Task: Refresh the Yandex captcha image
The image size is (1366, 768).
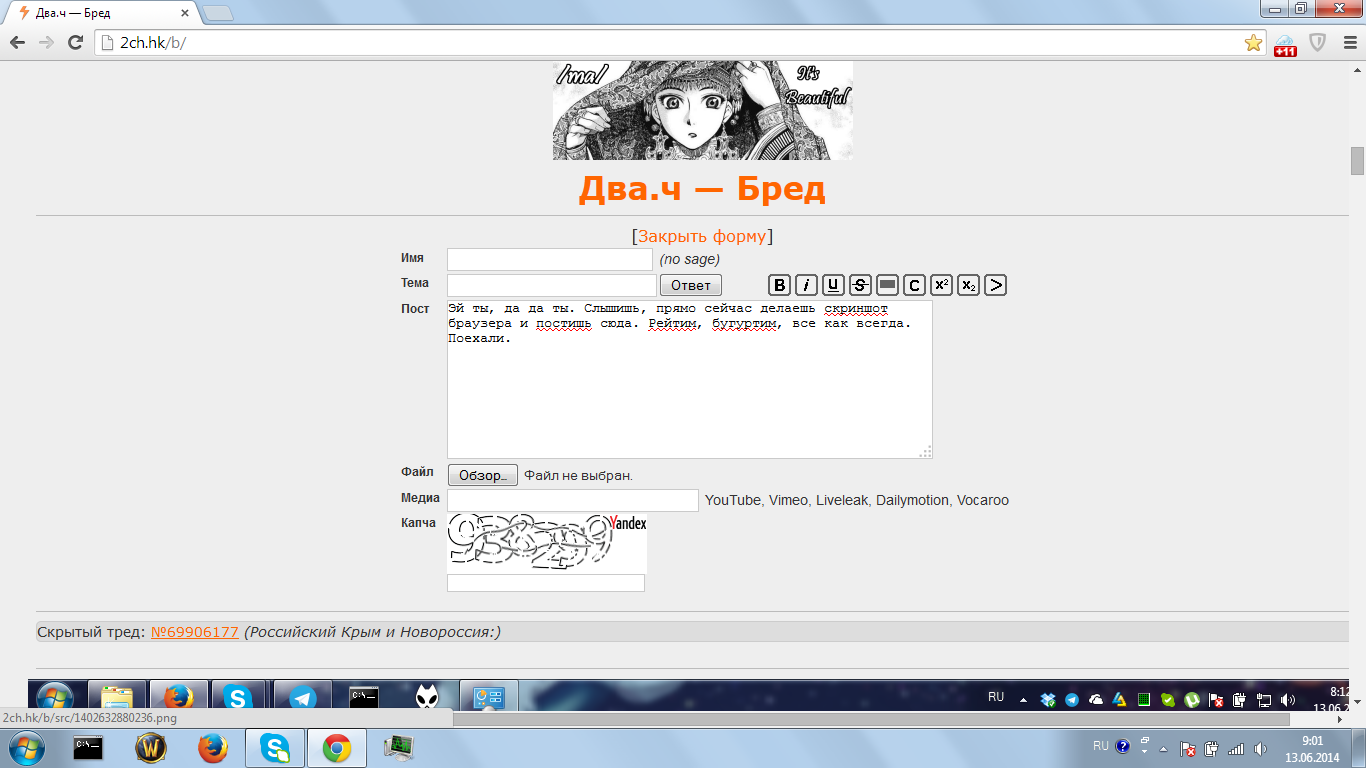Action: point(547,543)
